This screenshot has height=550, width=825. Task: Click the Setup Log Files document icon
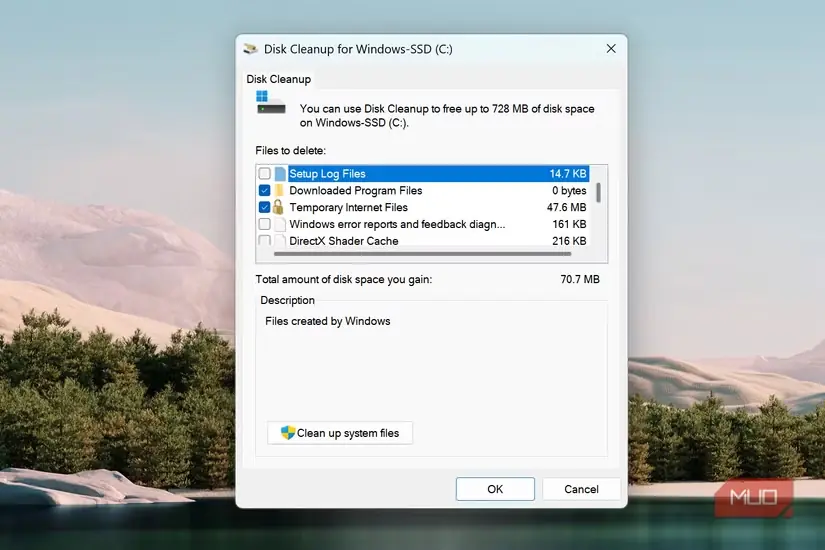280,173
